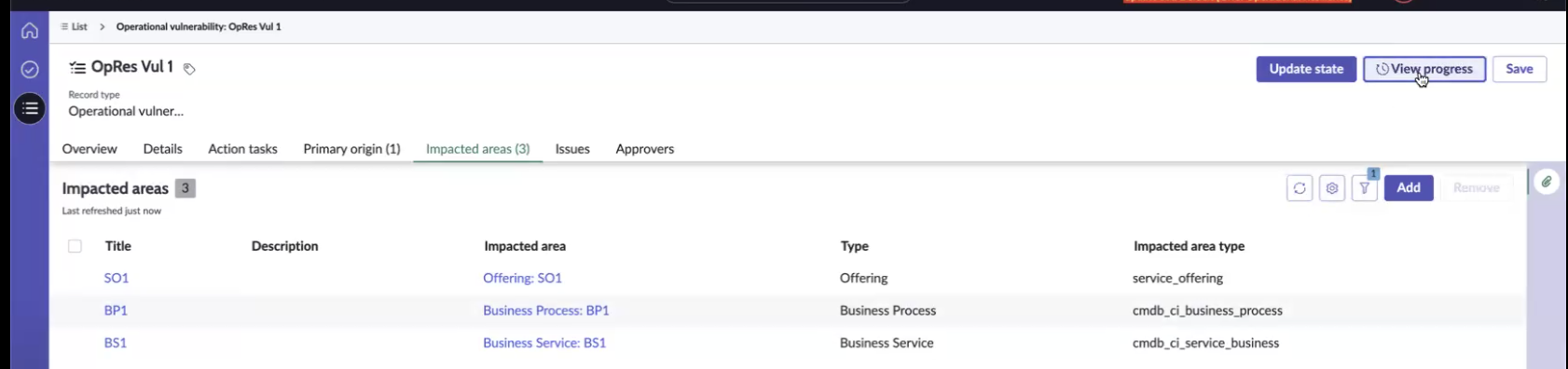This screenshot has height=369, width=1568.
Task: Click Update state button
Action: tap(1306, 69)
